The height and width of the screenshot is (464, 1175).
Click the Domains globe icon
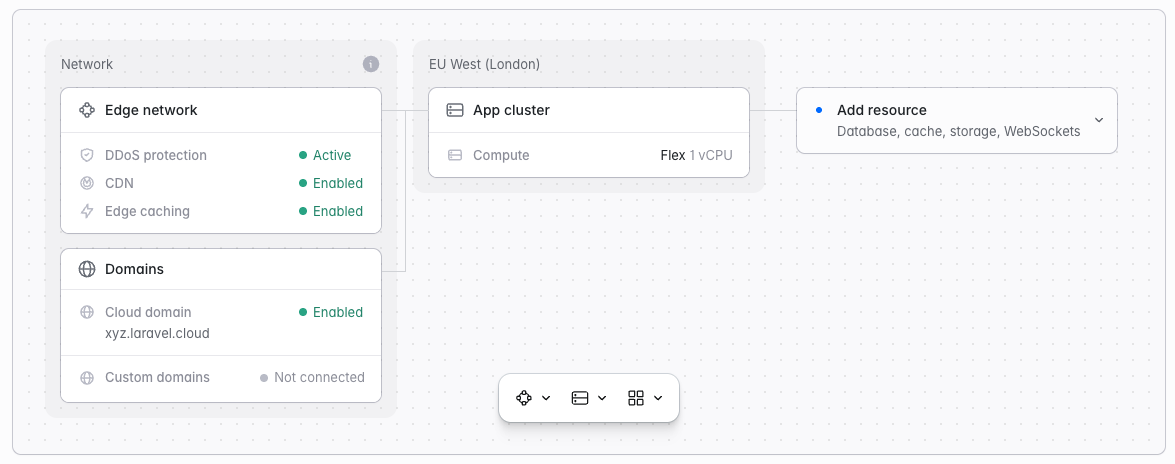click(87, 269)
